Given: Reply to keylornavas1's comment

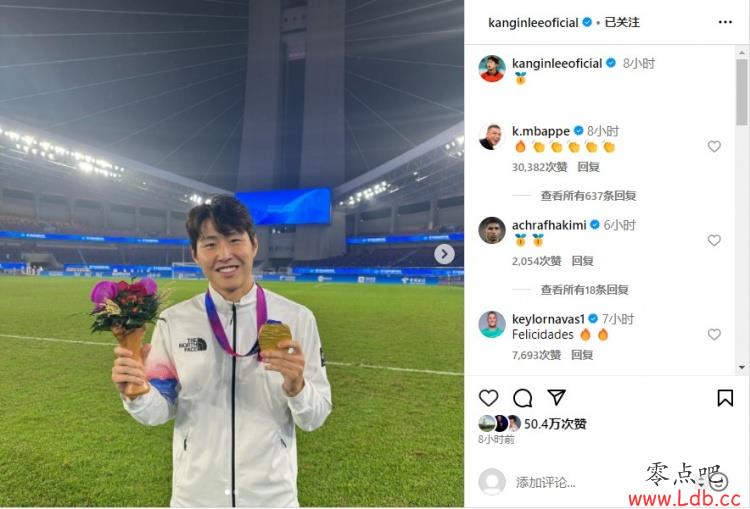Looking at the screenshot, I should [x=582, y=355].
